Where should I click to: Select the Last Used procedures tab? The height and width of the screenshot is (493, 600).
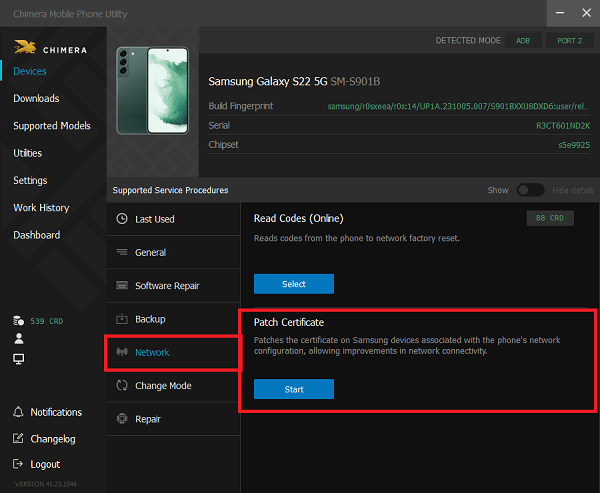pos(173,219)
